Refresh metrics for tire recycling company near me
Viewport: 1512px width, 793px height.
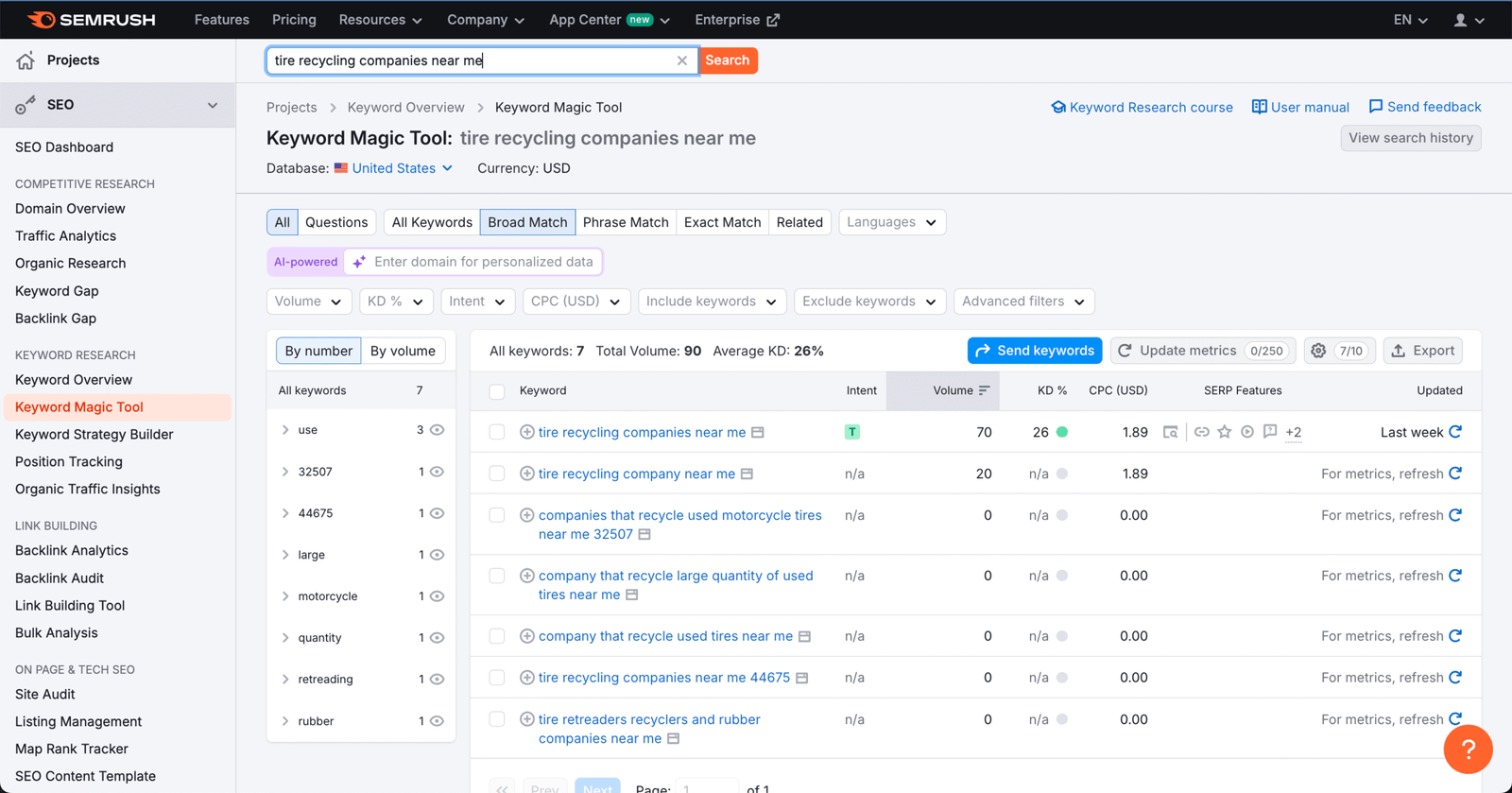(1455, 474)
